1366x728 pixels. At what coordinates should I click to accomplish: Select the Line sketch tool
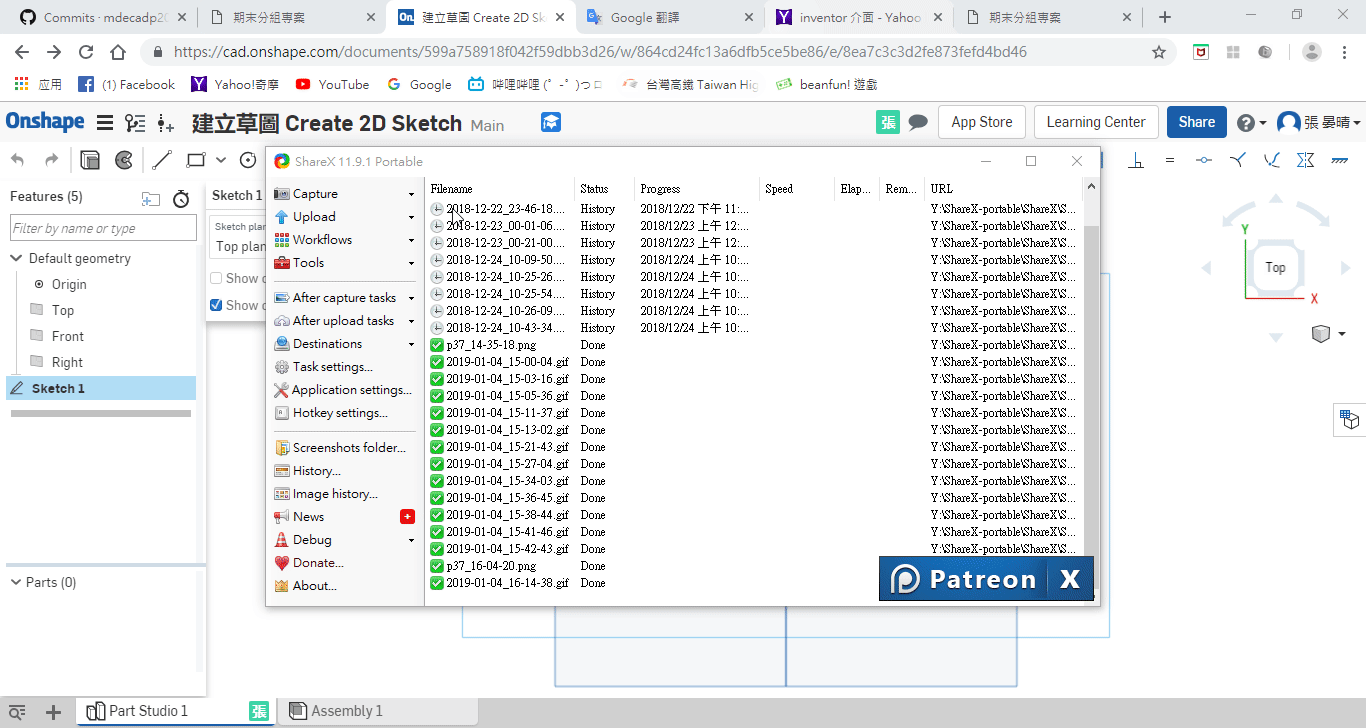click(162, 160)
